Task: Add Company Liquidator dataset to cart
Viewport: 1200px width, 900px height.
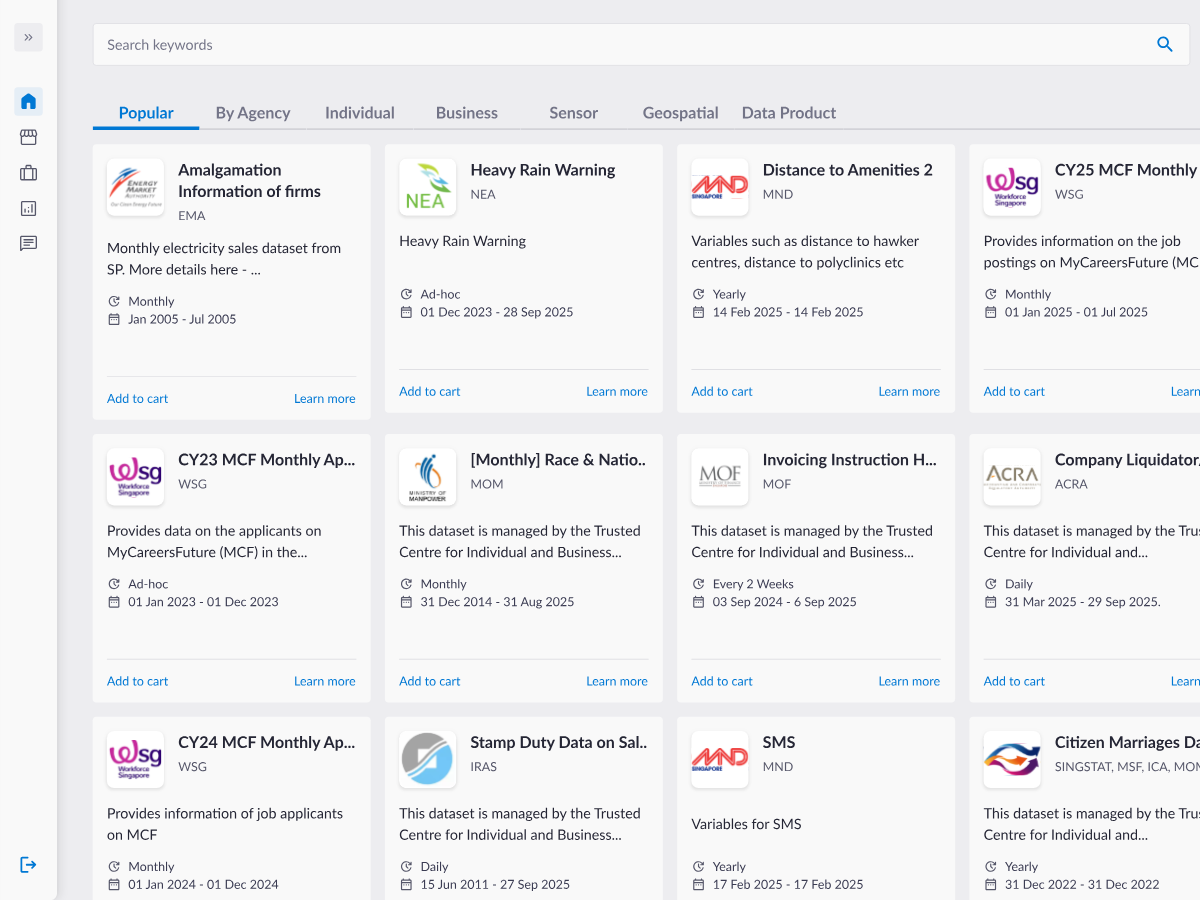Action: tap(1014, 681)
